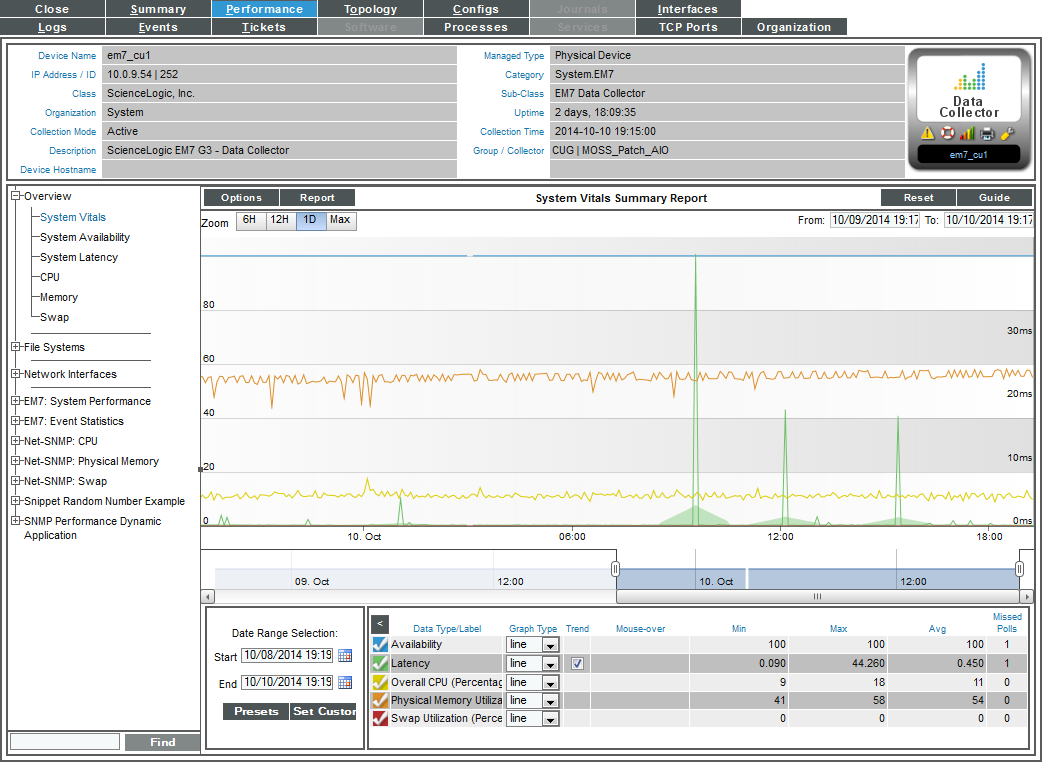Click the Data Collector device class logo
The image size is (1042, 762).
(969, 90)
